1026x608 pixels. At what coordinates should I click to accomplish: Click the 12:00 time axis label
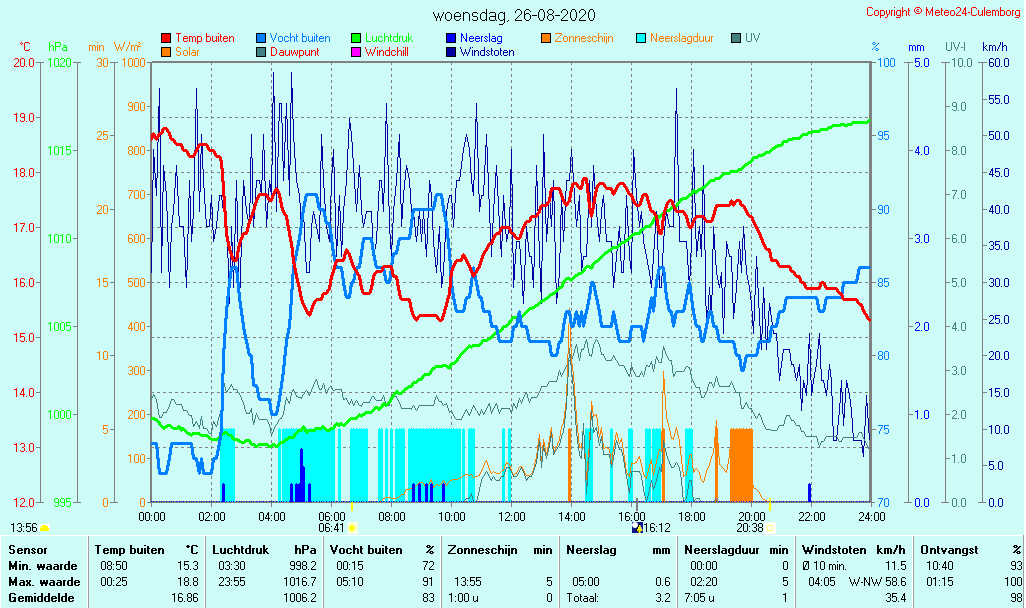coord(512,516)
